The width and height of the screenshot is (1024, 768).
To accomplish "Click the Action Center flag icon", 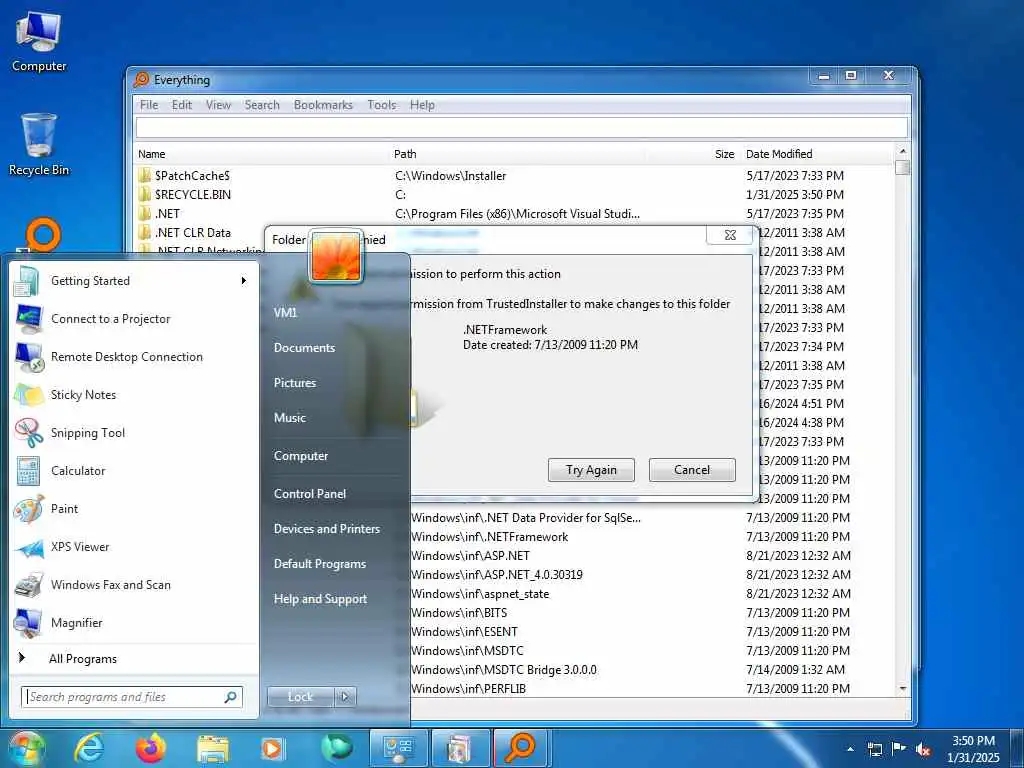I will point(899,749).
